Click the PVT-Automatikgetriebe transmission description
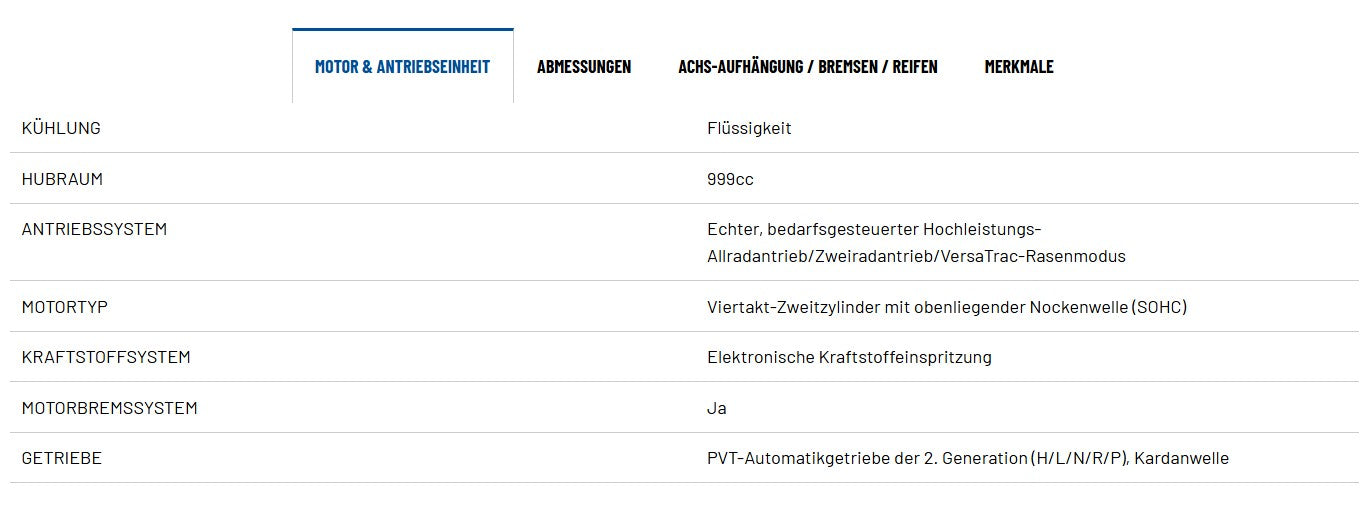1372x507 pixels. (968, 458)
